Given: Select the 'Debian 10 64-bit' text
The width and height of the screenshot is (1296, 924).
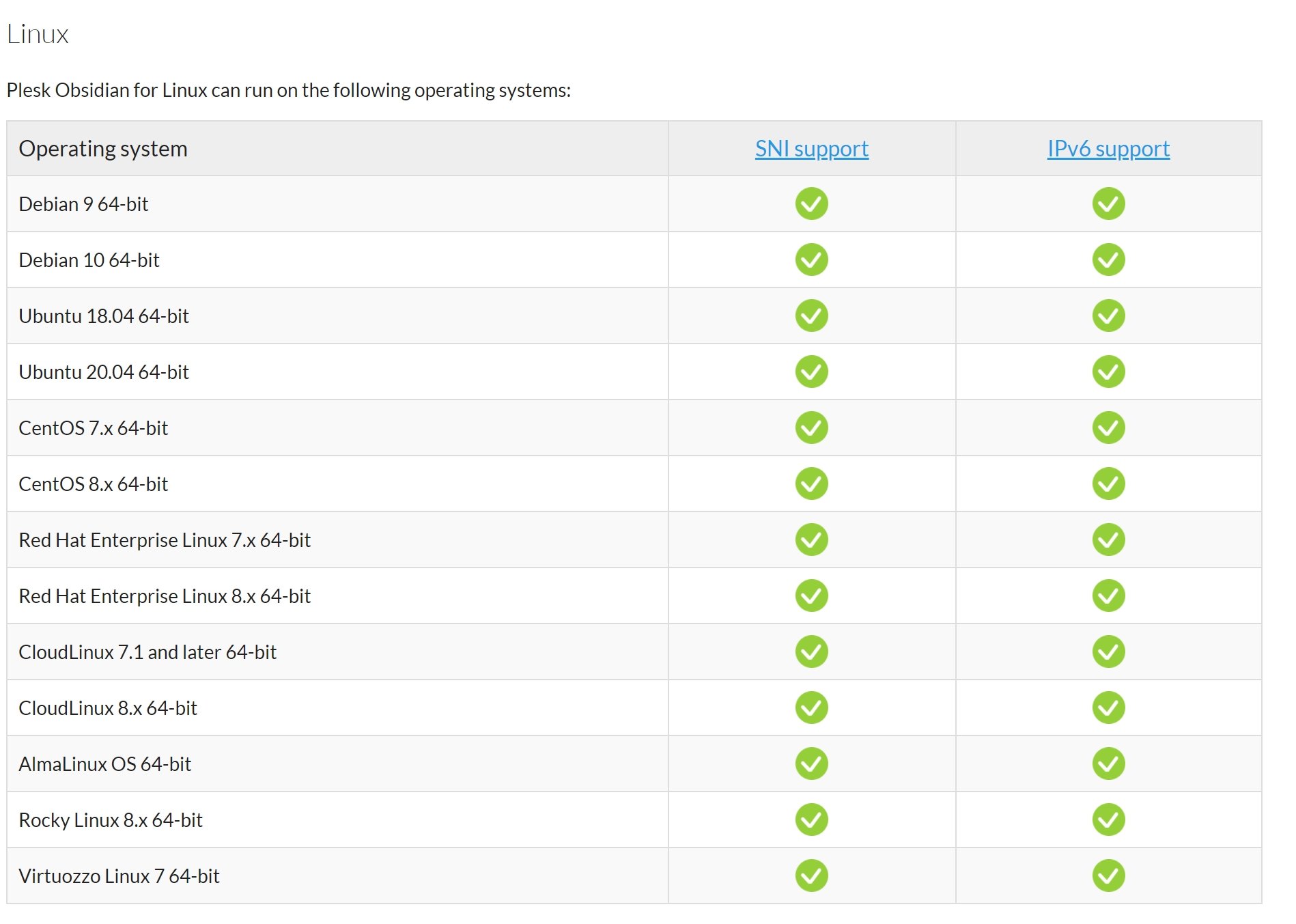Looking at the screenshot, I should point(89,260).
